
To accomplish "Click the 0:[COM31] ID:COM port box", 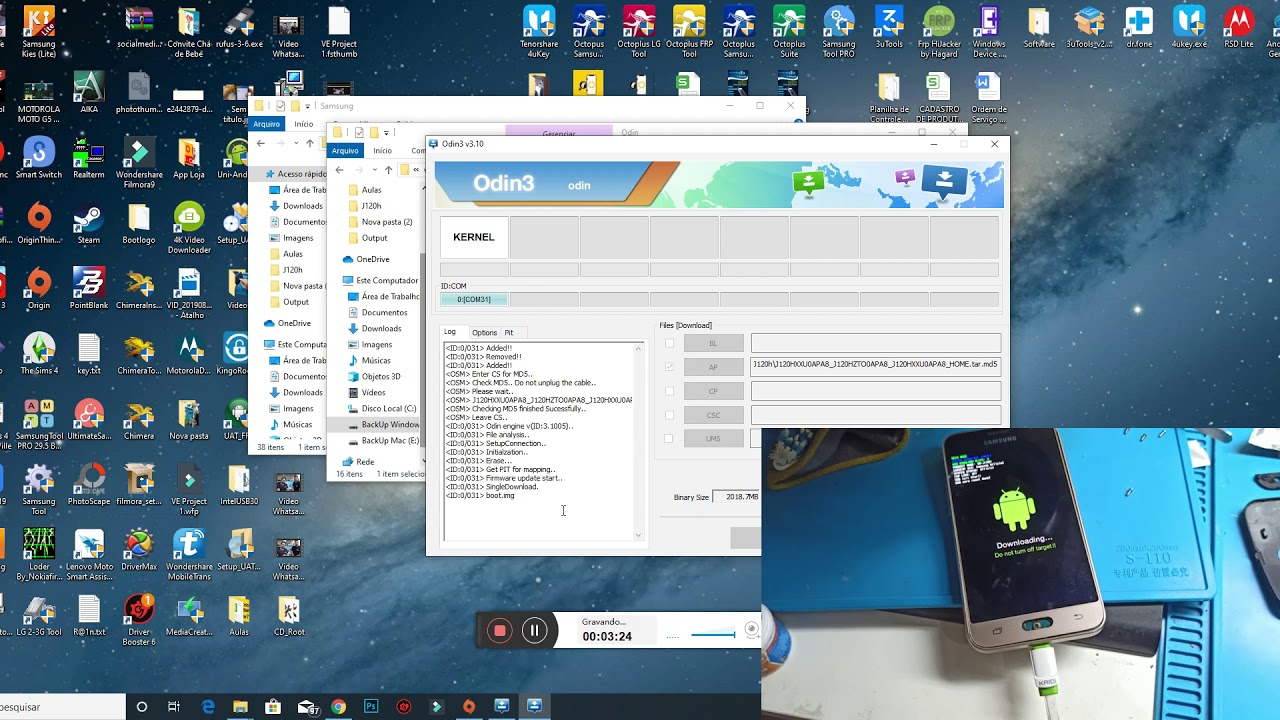I will coord(474,299).
